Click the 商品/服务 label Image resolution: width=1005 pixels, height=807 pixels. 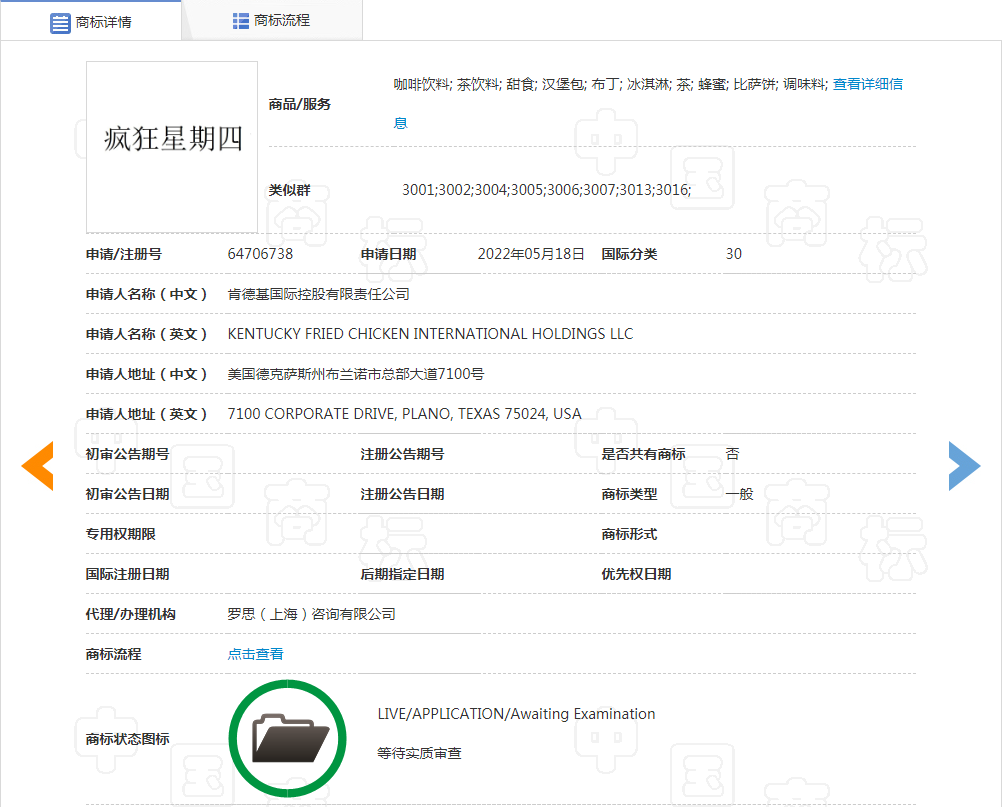pos(299,104)
